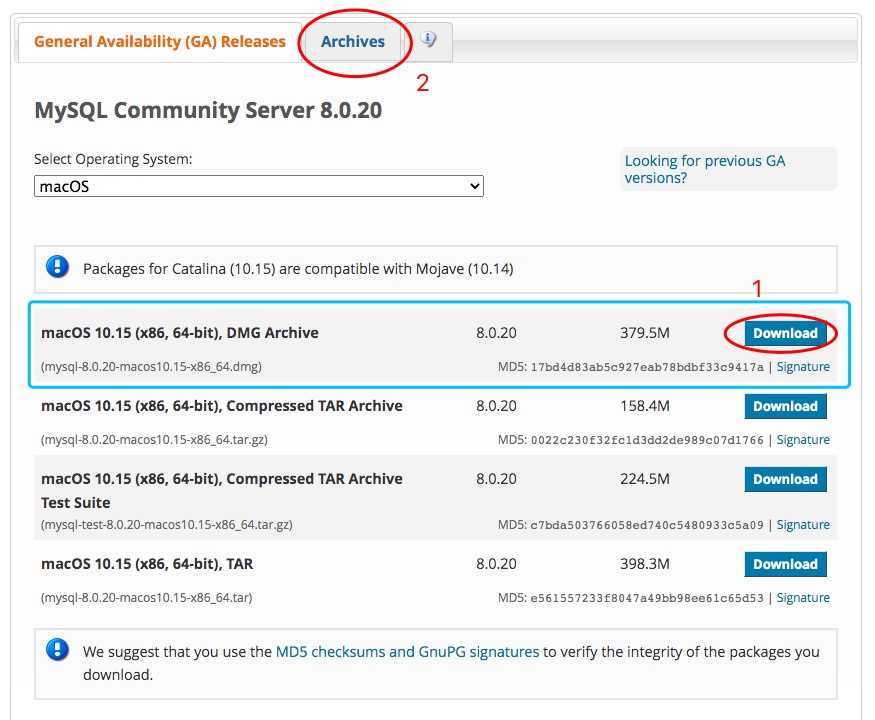Download the Compressed TAR Archive Test Suite
The image size is (875, 720).
[x=785, y=479]
